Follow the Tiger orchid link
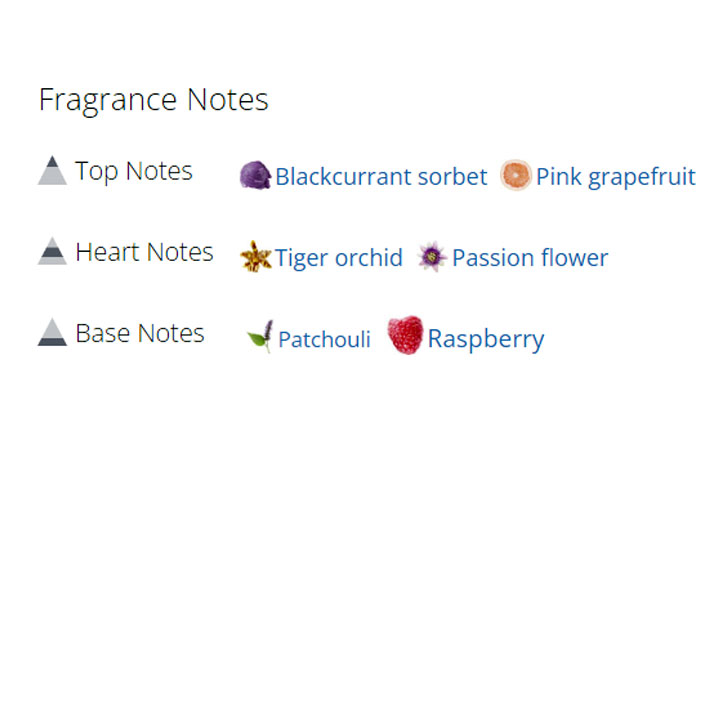 click(x=339, y=258)
